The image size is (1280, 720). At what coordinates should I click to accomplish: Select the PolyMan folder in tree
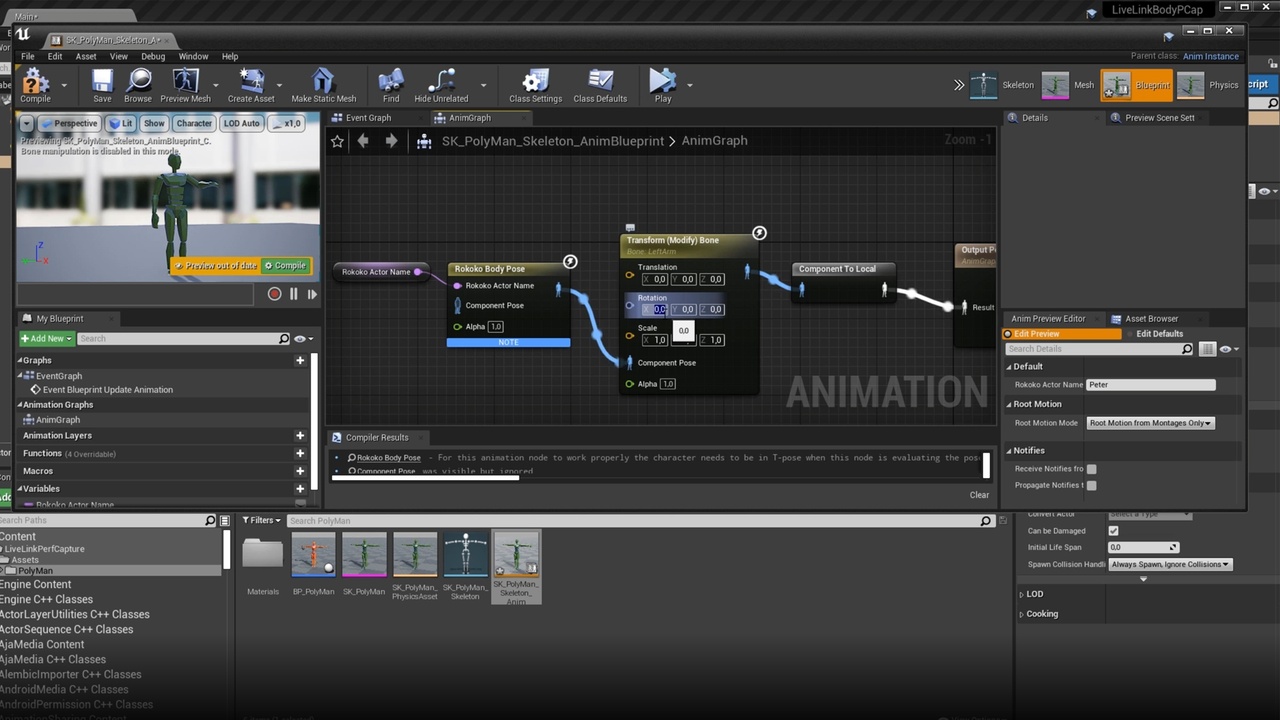point(36,571)
